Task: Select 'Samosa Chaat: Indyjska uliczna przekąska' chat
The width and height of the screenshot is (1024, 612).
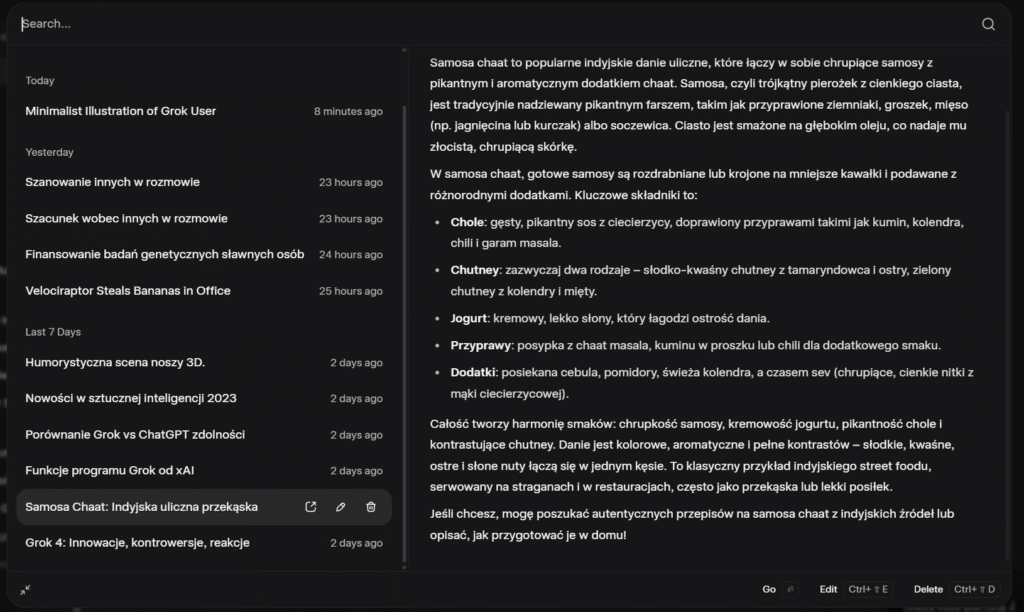Action: point(204,507)
